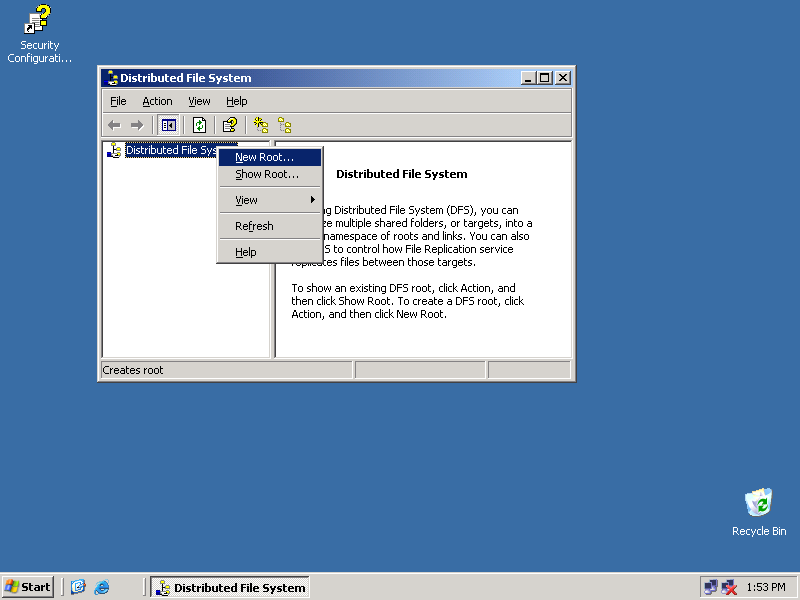This screenshot has height=600, width=800.
Task: Click the 'Creates root' status bar text
Action: click(x=133, y=370)
